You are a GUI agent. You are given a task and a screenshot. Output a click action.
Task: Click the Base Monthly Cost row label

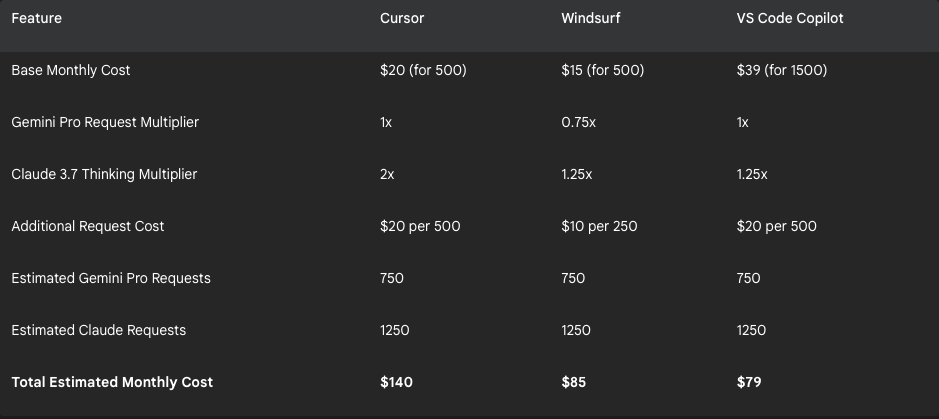(x=71, y=70)
